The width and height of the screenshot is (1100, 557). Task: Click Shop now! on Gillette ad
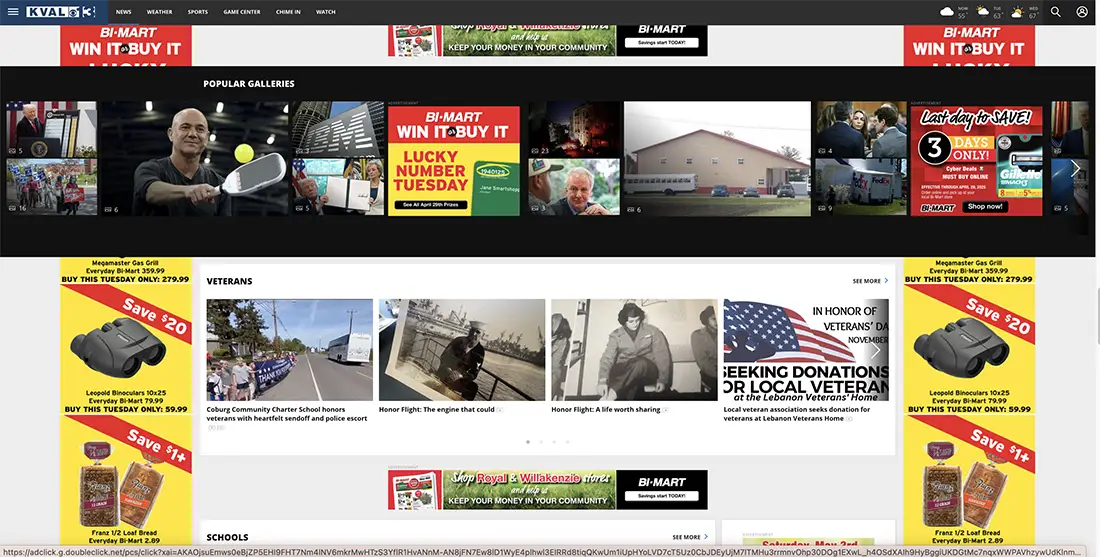(x=985, y=207)
